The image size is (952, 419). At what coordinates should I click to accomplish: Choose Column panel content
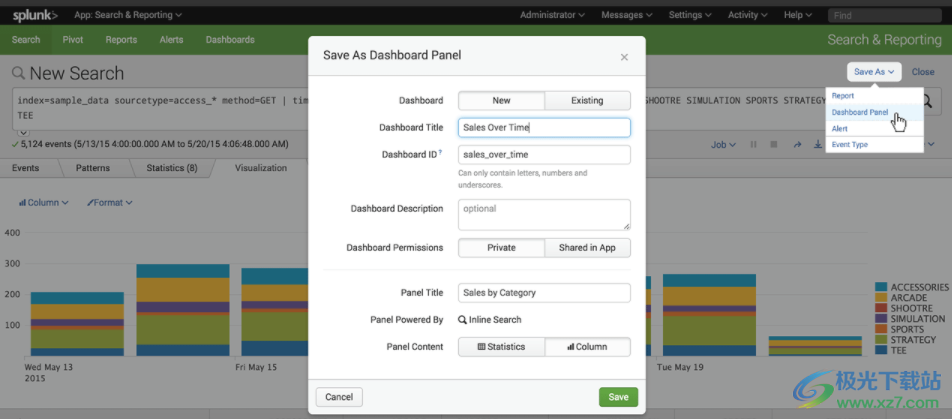[587, 347]
